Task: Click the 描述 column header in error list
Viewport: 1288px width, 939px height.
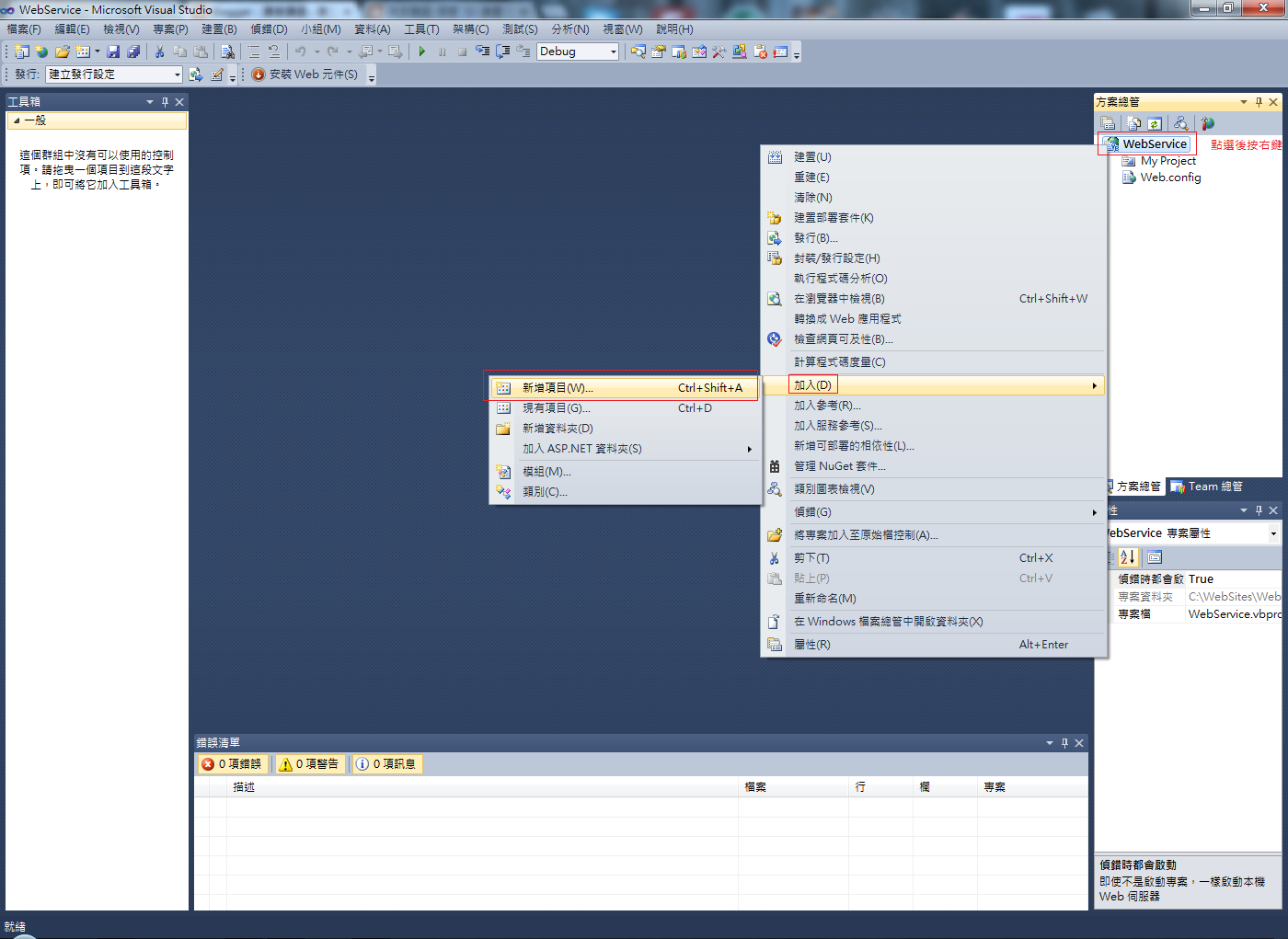Action: click(482, 787)
